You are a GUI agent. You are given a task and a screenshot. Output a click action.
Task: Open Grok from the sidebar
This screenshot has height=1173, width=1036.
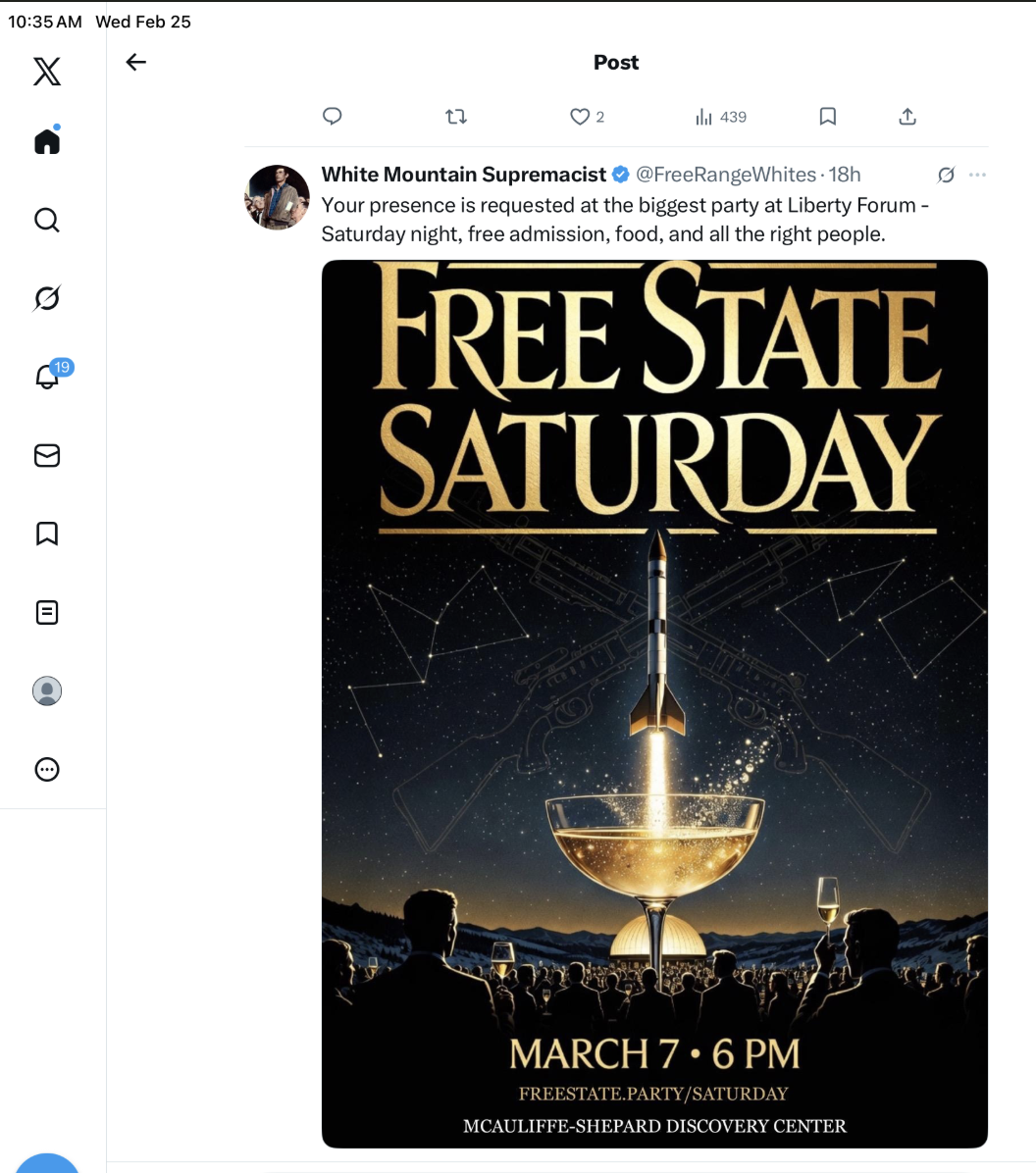[47, 298]
